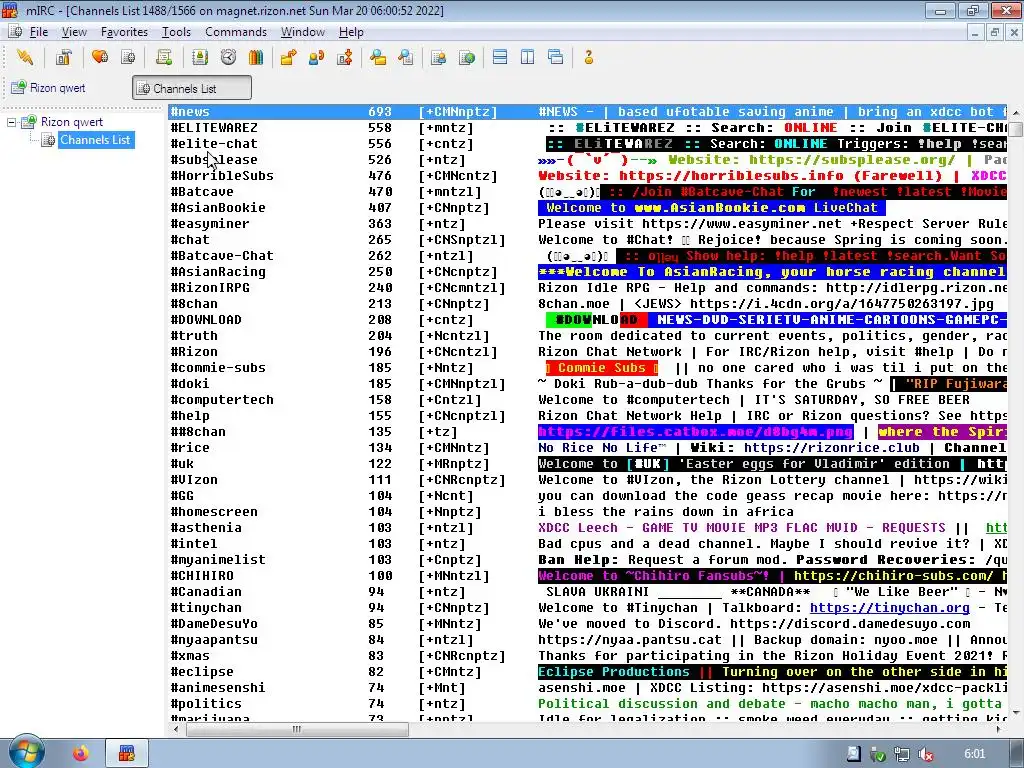Select the #help channel entry

click(588, 416)
